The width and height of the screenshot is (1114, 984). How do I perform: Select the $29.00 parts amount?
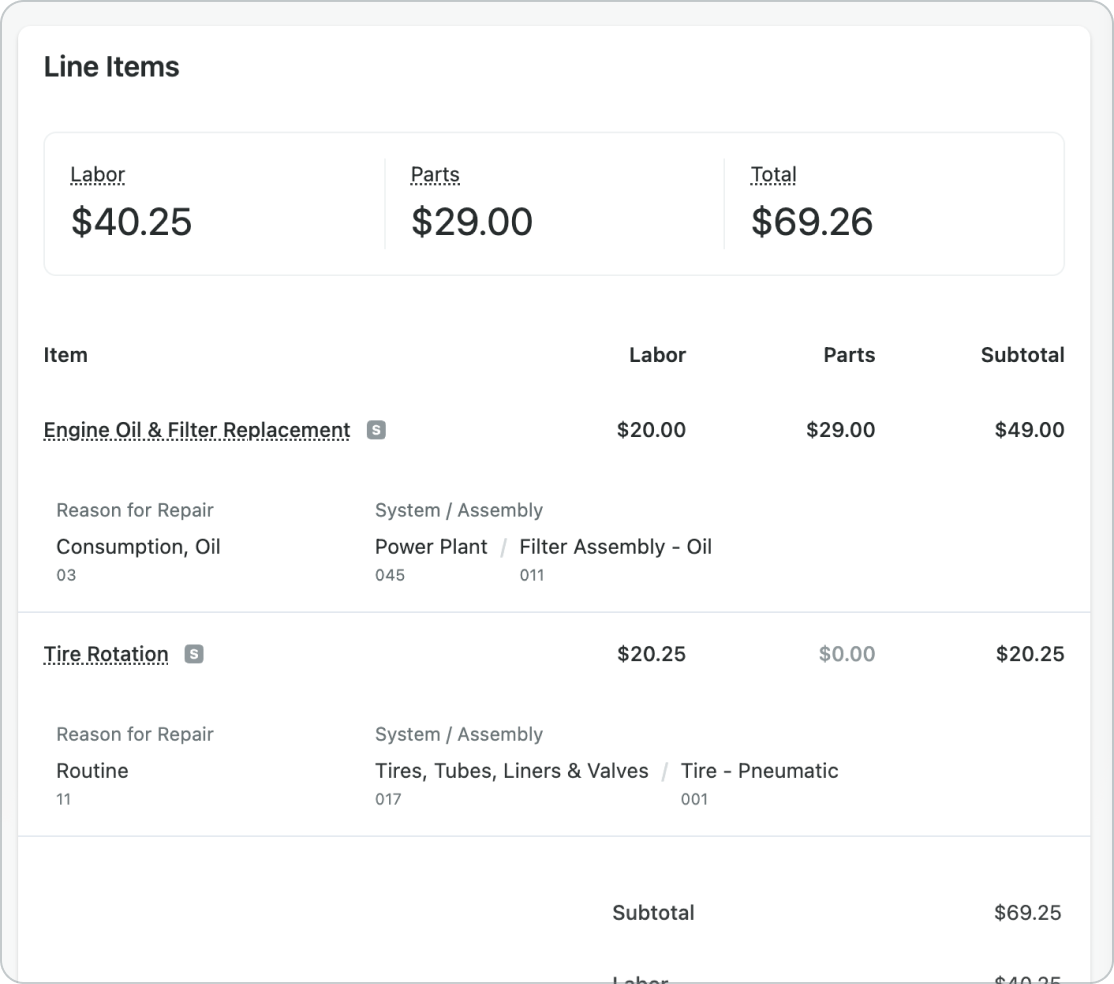click(472, 222)
